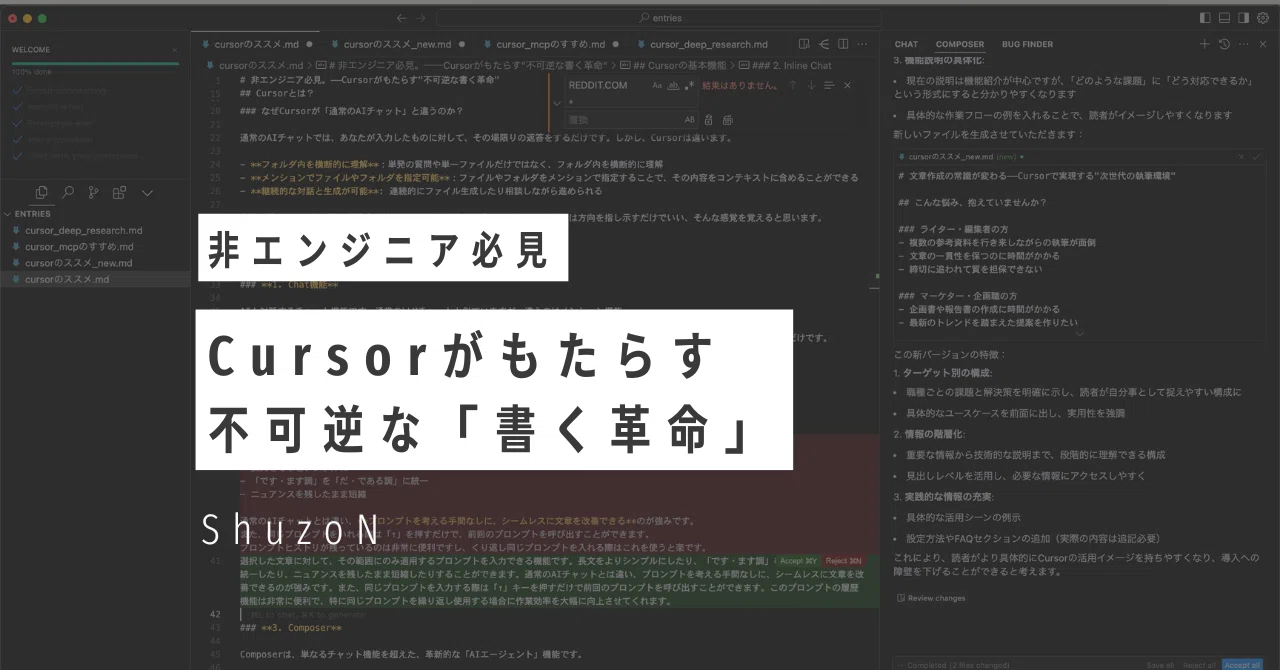Screen dimensions: 1280x670
Task: Open composer history clock icon
Action: pos(1223,44)
